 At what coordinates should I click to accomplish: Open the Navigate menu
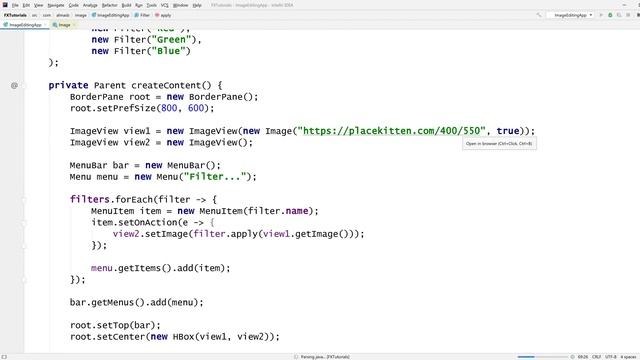[x=56, y=5]
